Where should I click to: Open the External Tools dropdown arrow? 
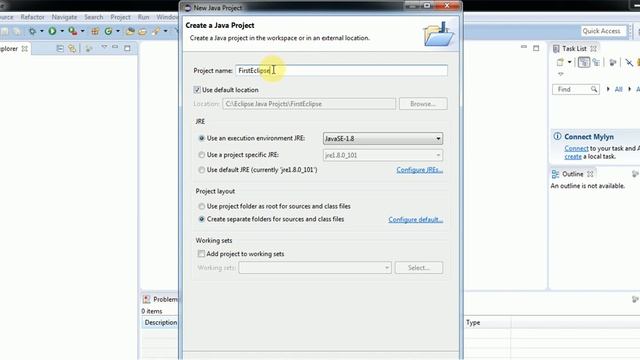coord(82,31)
